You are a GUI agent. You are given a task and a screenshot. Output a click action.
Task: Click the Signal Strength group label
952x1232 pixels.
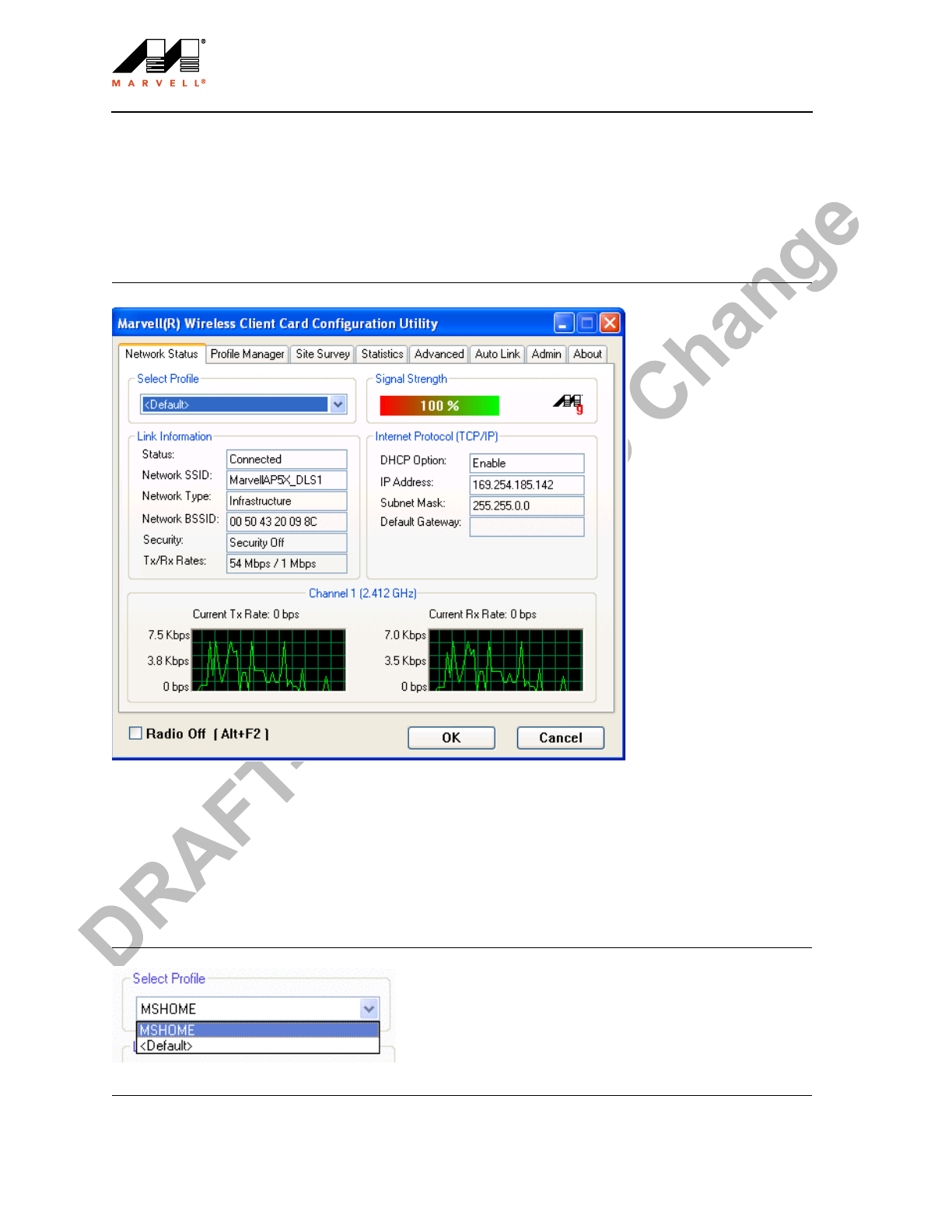coord(411,379)
